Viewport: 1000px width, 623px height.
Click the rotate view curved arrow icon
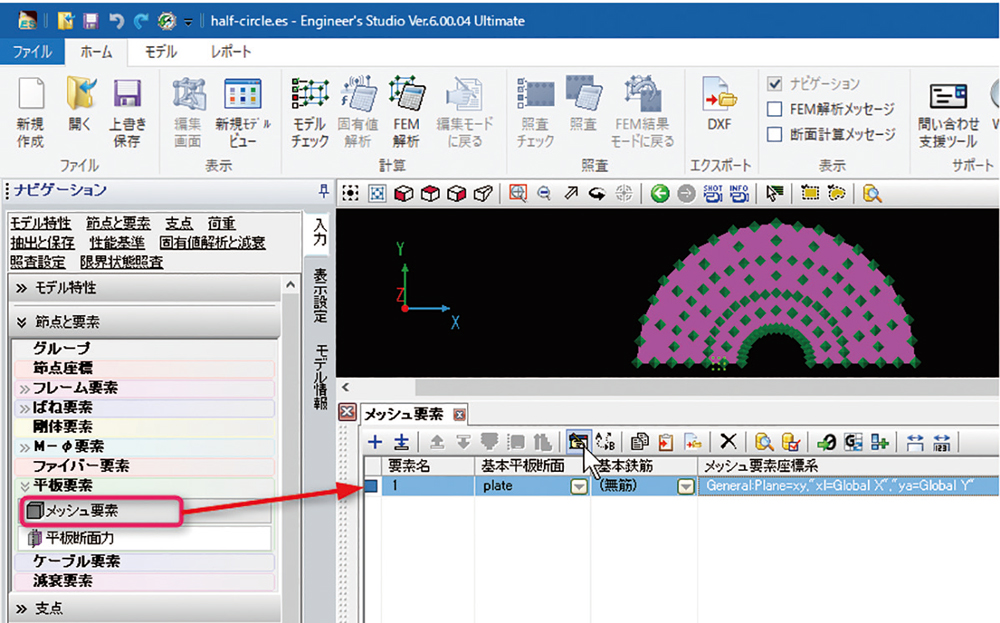tap(597, 193)
